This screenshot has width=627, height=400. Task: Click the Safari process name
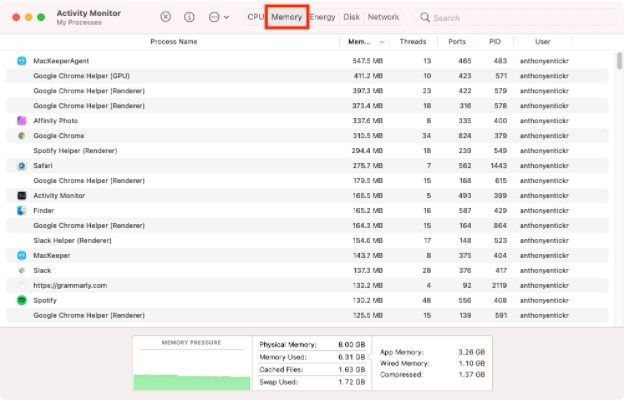click(43, 166)
